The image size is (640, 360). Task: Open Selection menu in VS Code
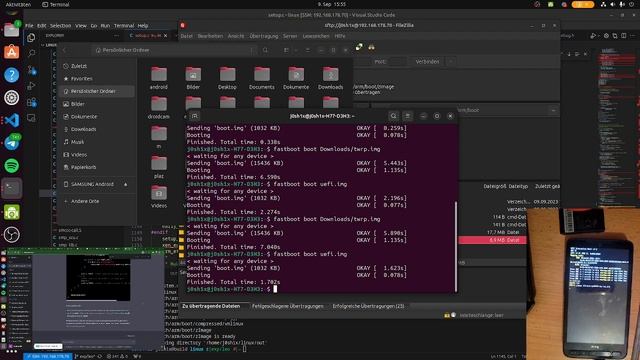pos(60,25)
